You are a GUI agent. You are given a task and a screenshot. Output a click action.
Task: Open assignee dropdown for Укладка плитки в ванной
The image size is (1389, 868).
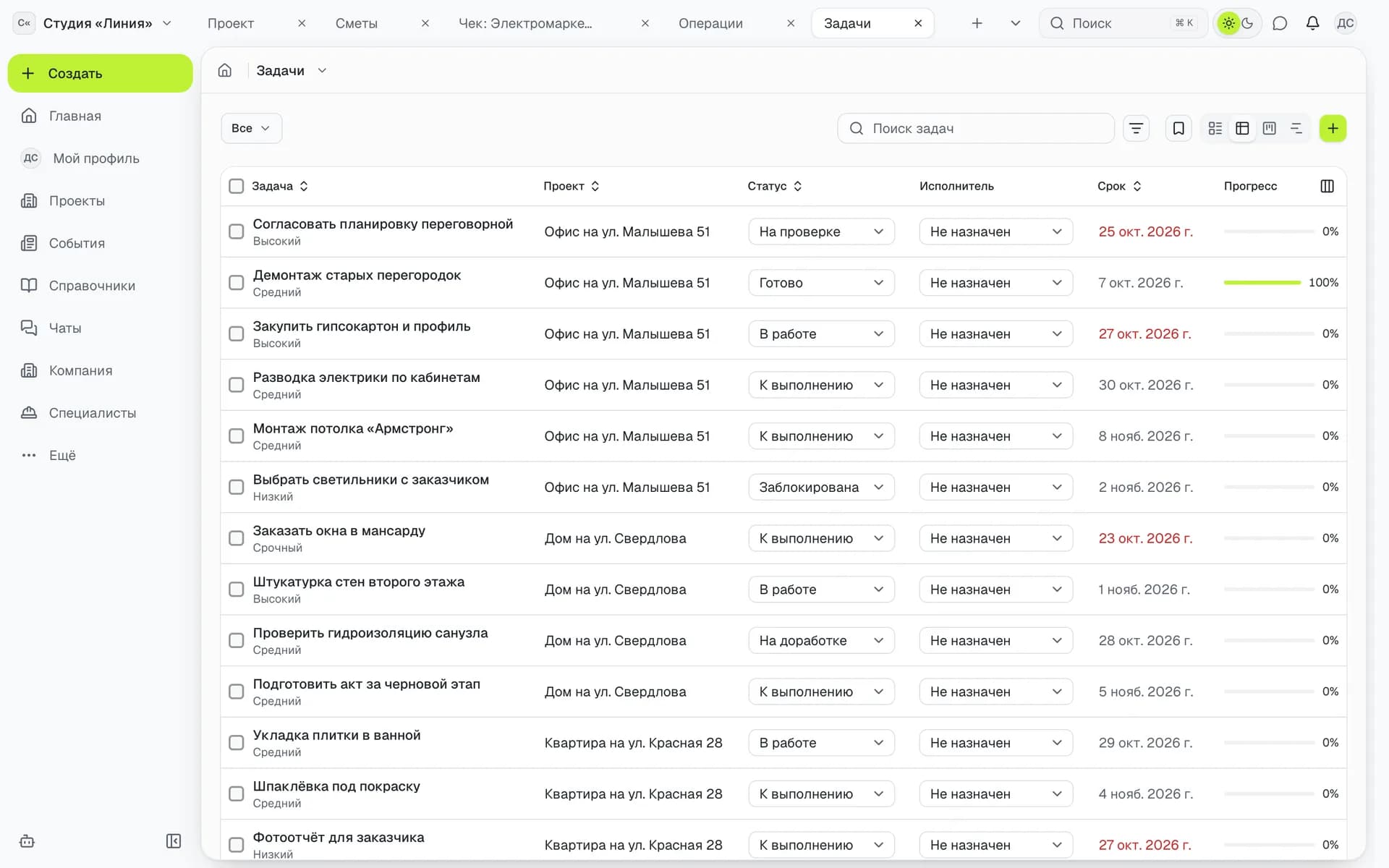[x=995, y=743]
